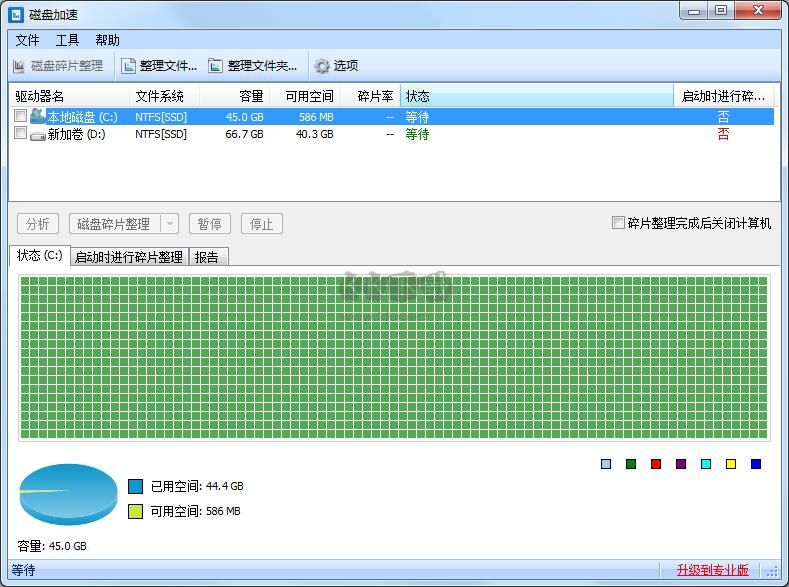Click 整理文件... toolbar text

click(168, 66)
